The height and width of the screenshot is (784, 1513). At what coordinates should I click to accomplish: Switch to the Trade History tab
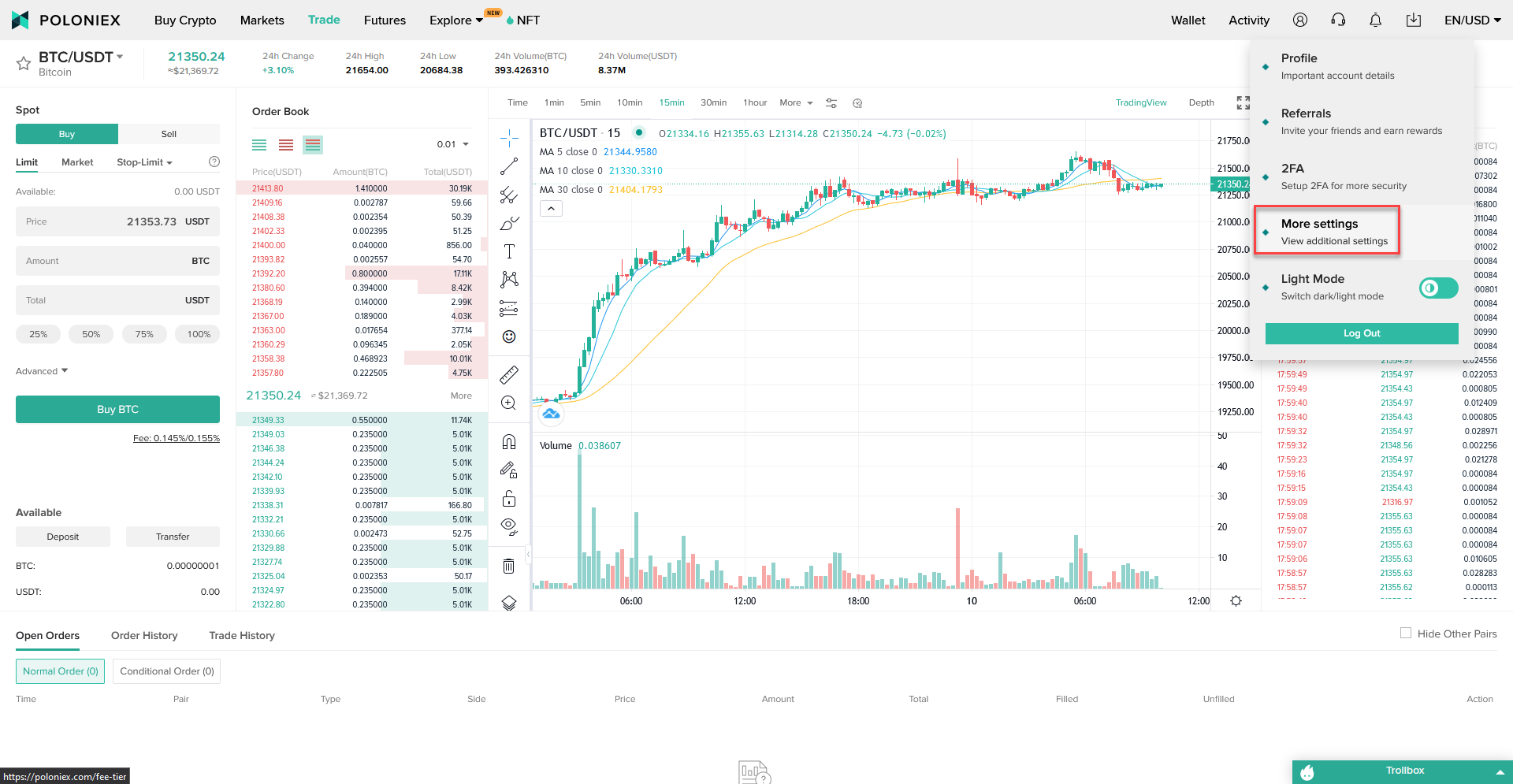(242, 635)
